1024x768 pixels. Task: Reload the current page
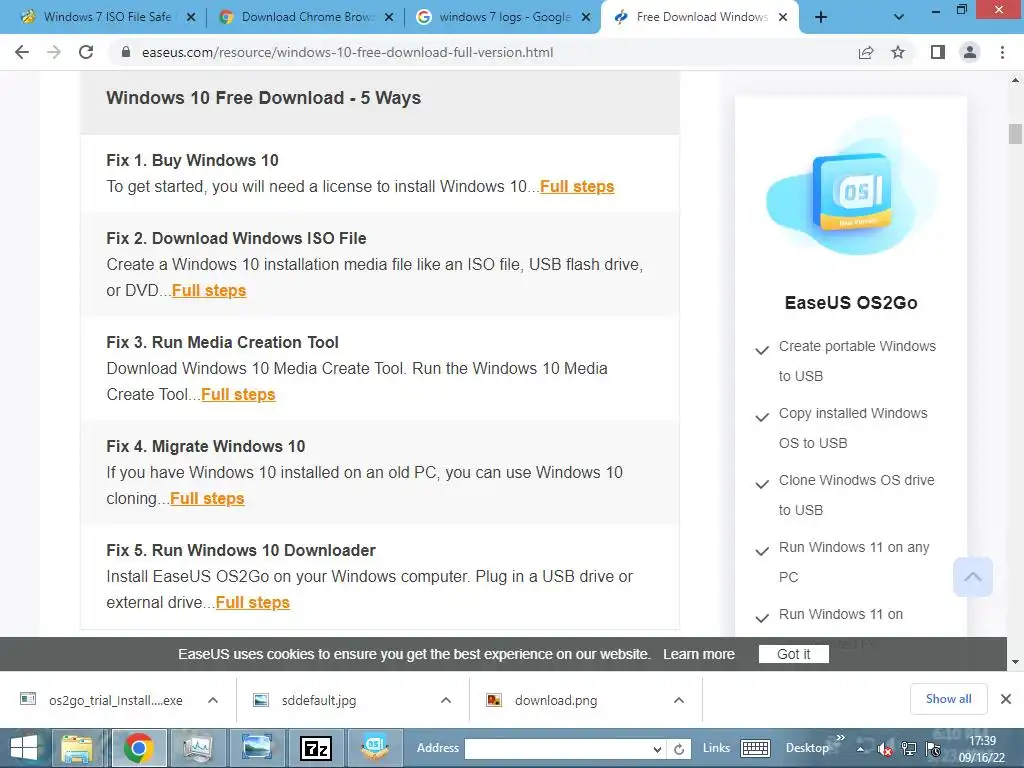pyautogui.click(x=86, y=52)
